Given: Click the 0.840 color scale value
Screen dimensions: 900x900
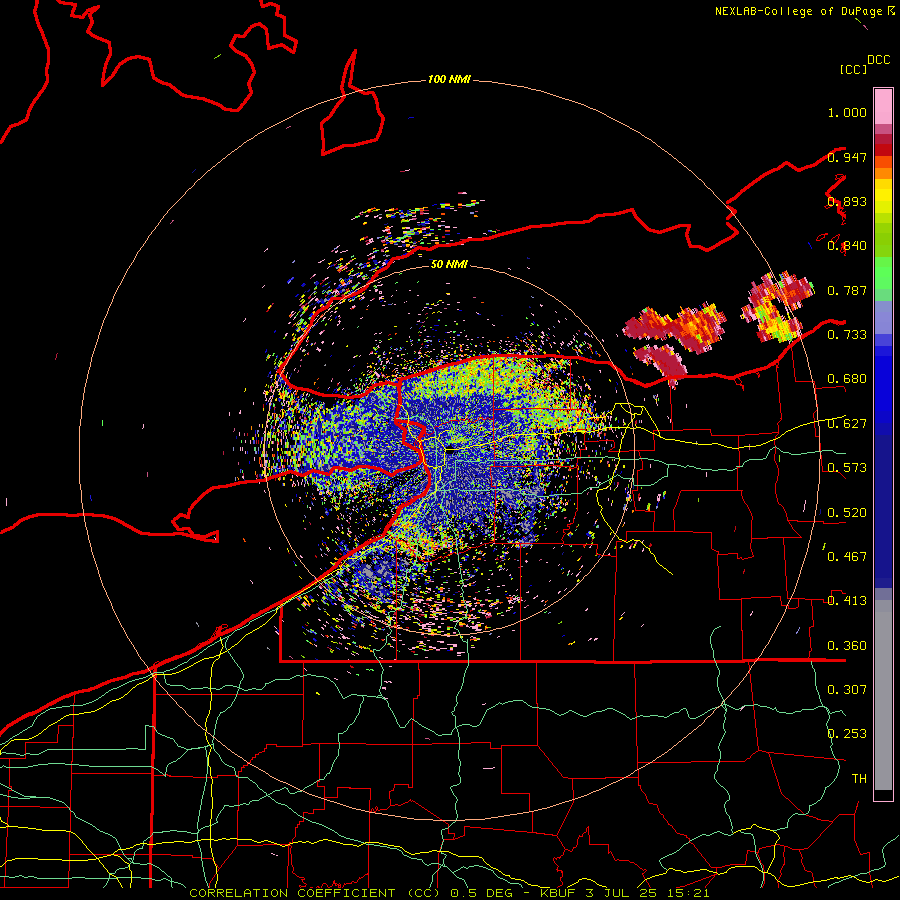Looking at the screenshot, I should [x=847, y=246].
